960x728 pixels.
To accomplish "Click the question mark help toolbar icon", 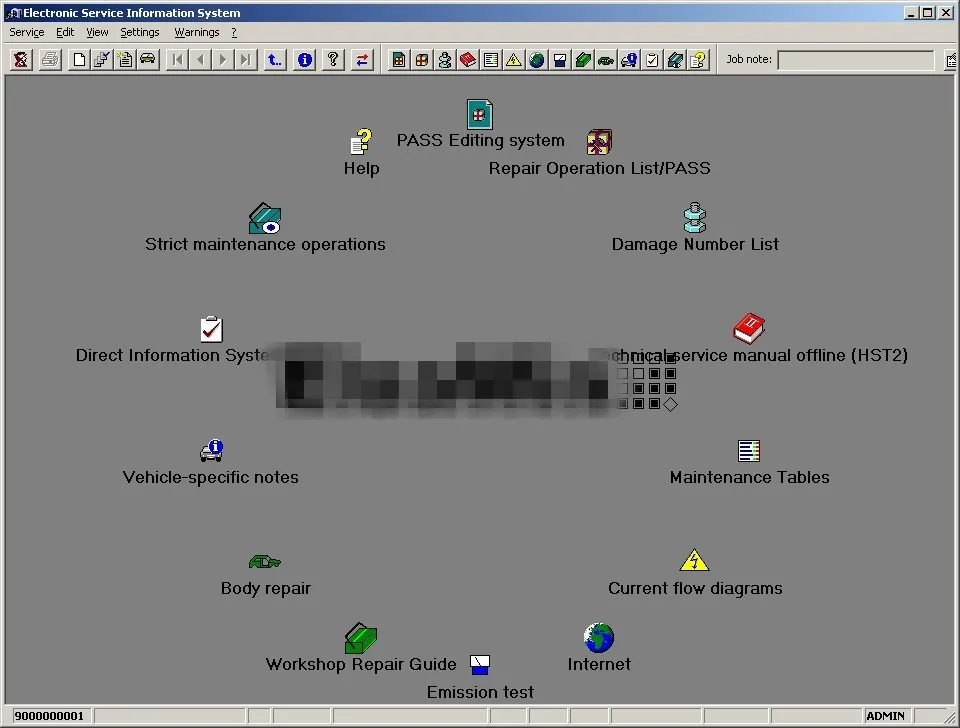I will click(x=333, y=59).
